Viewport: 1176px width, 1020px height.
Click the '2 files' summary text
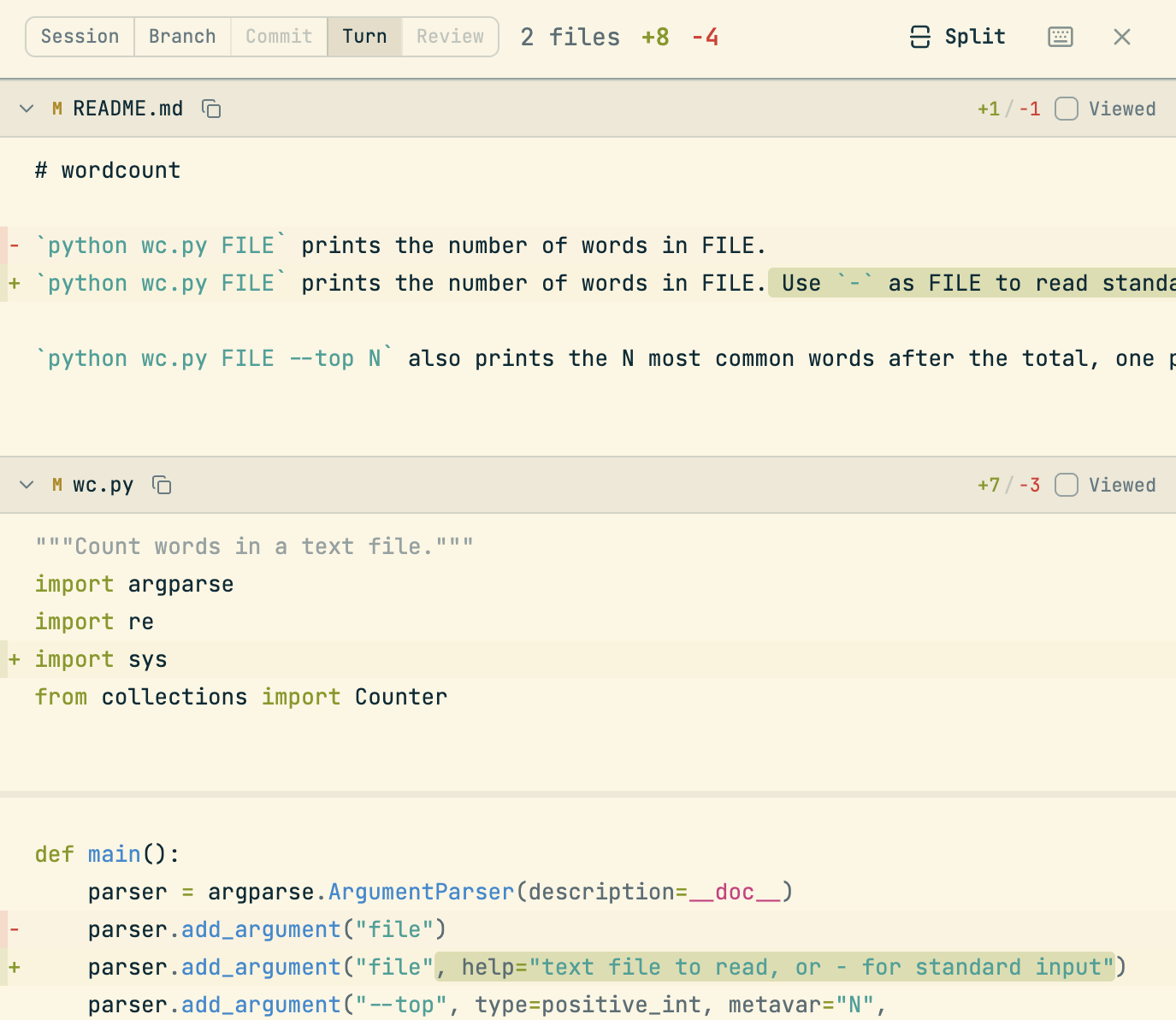570,37
